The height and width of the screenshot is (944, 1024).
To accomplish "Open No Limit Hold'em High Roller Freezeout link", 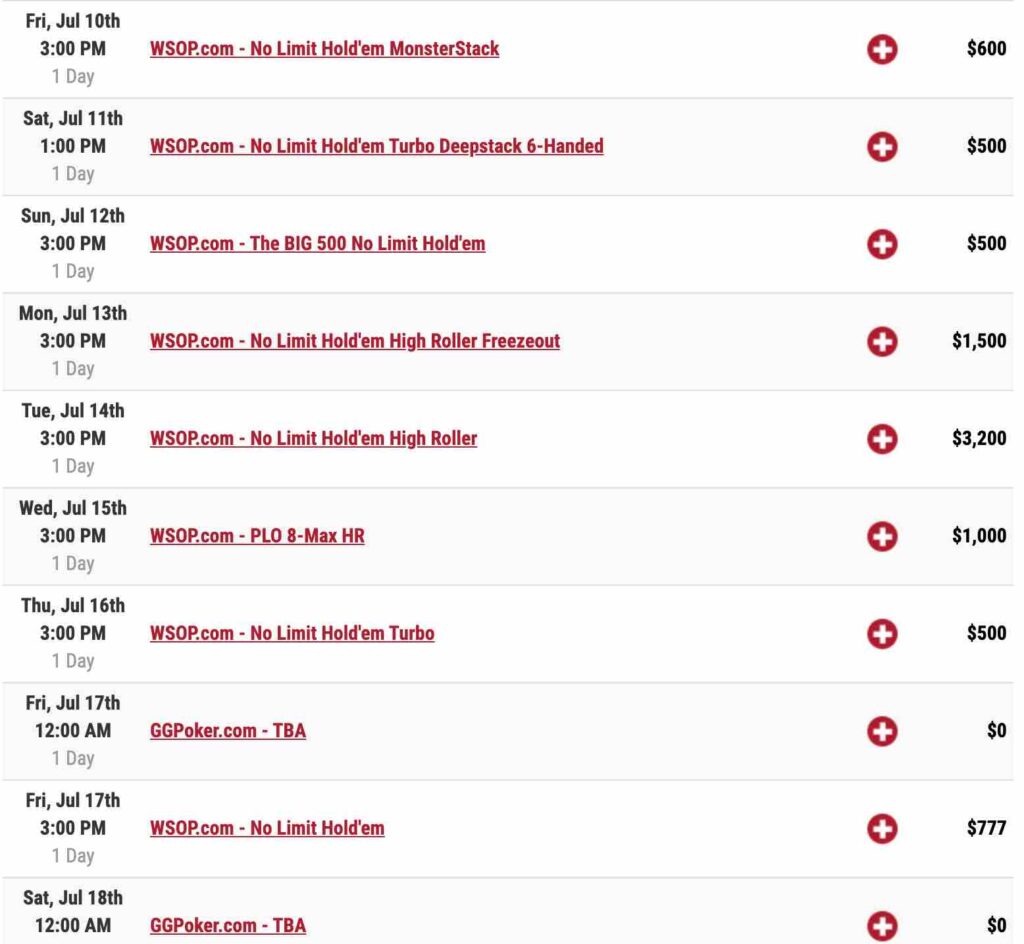I will 355,341.
